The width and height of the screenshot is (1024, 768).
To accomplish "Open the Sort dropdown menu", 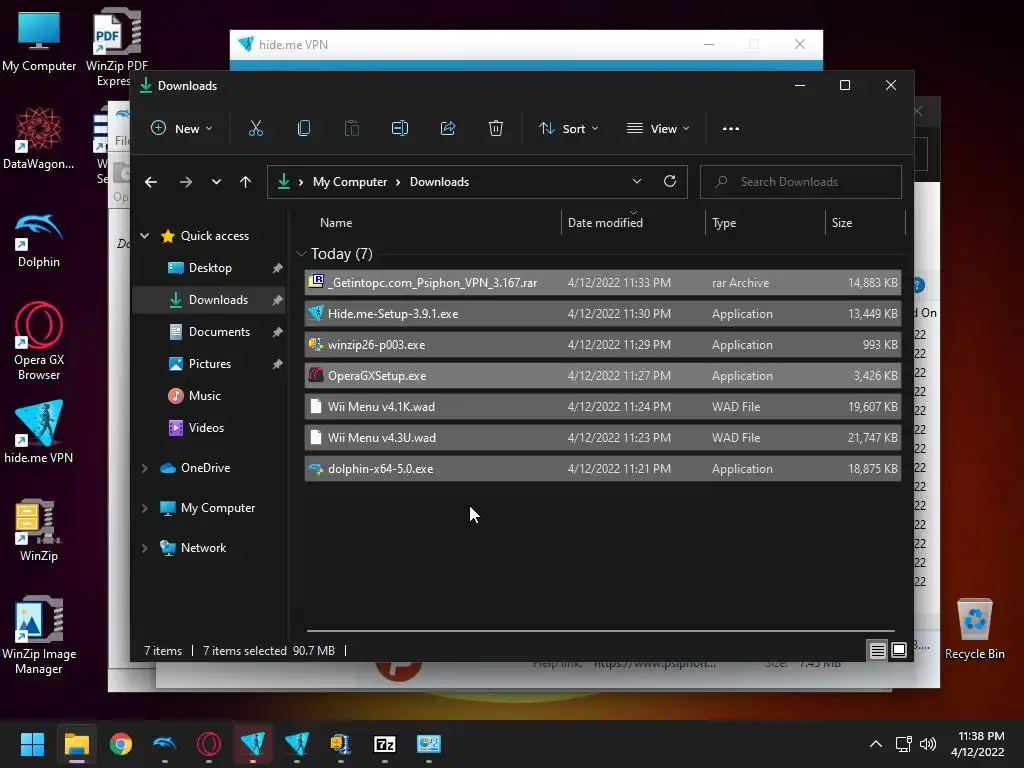I will [x=568, y=129].
